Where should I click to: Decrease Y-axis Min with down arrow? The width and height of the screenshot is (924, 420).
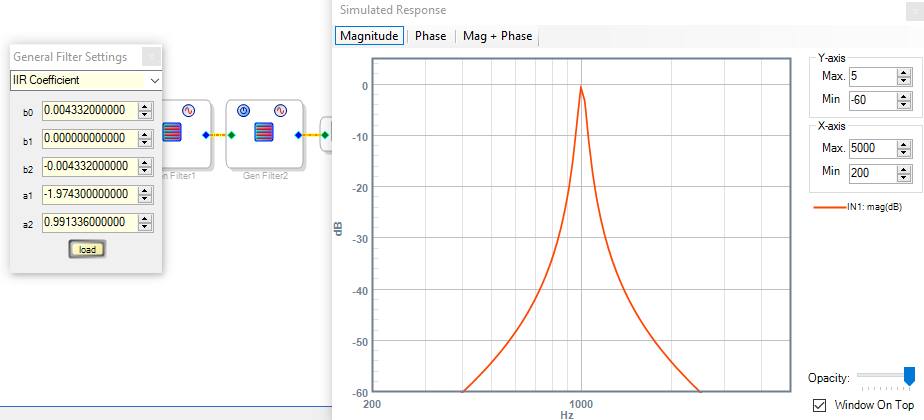(904, 105)
